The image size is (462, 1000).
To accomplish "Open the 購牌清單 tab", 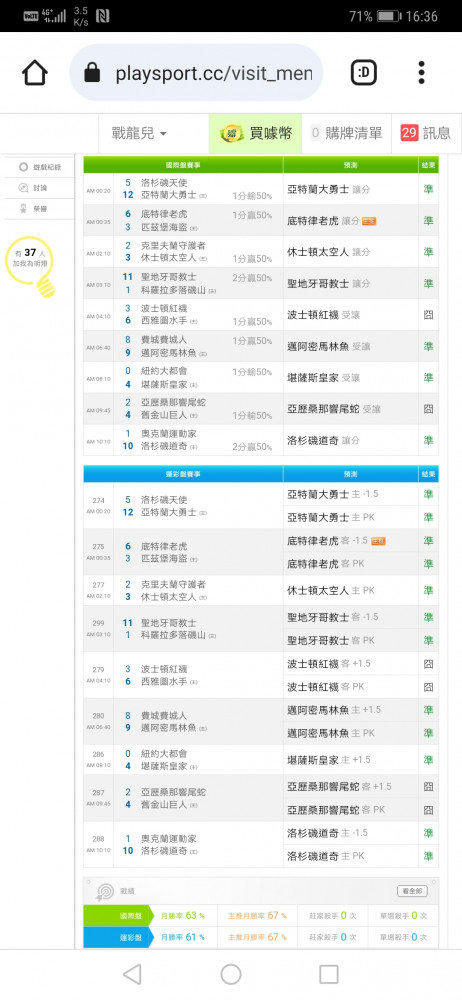I will tap(346, 133).
